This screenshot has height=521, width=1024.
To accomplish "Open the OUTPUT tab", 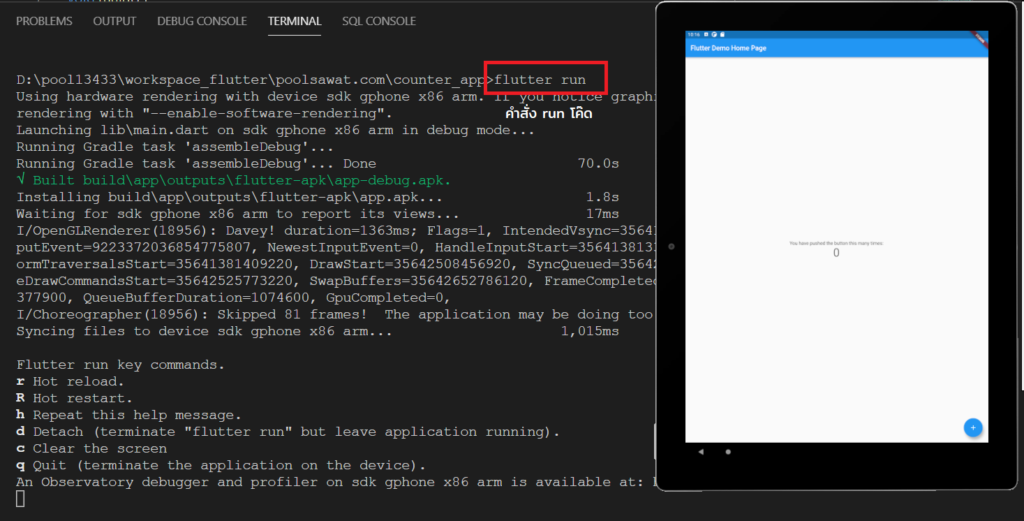I will tap(114, 21).
